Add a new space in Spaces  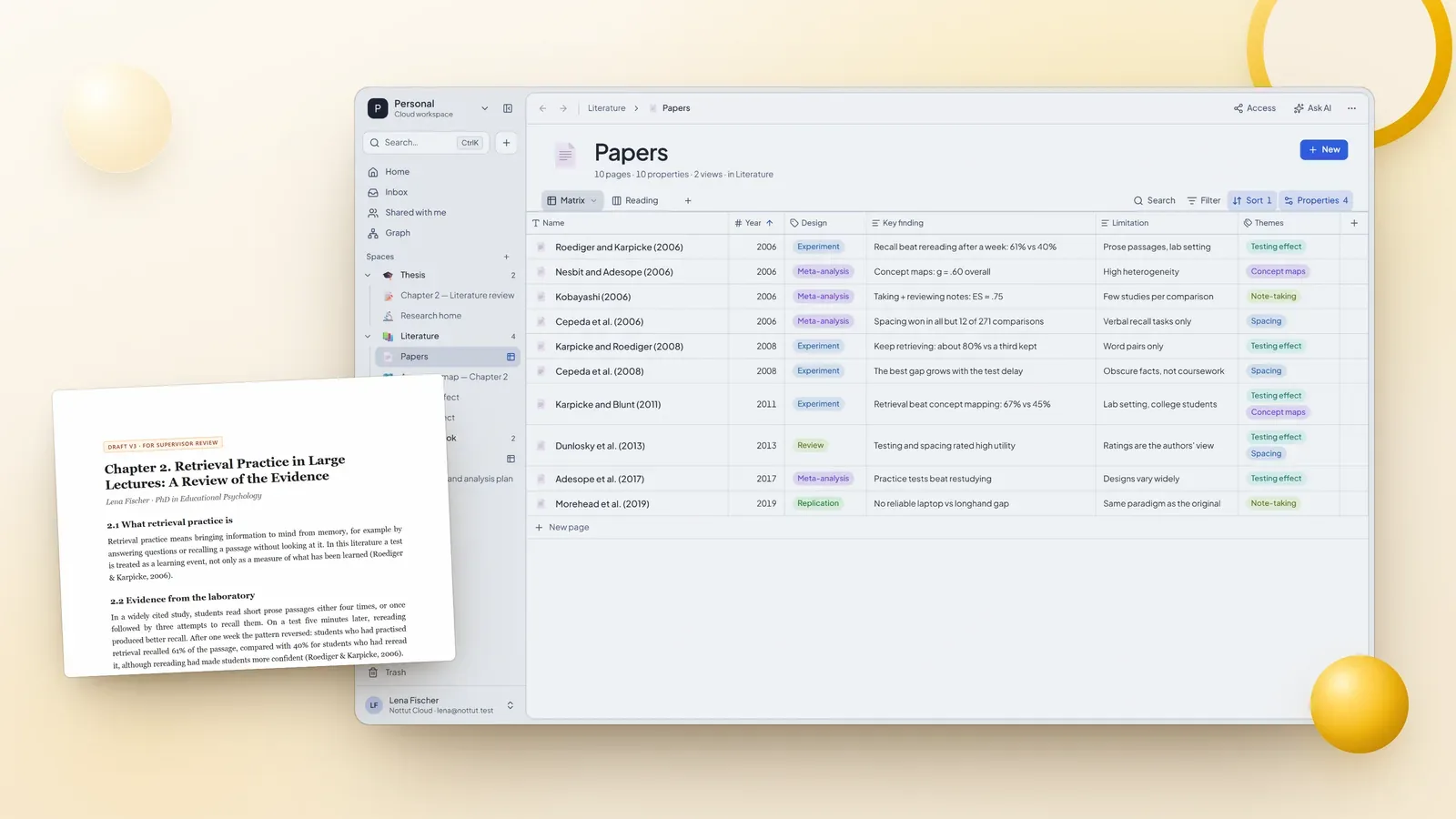coord(507,257)
